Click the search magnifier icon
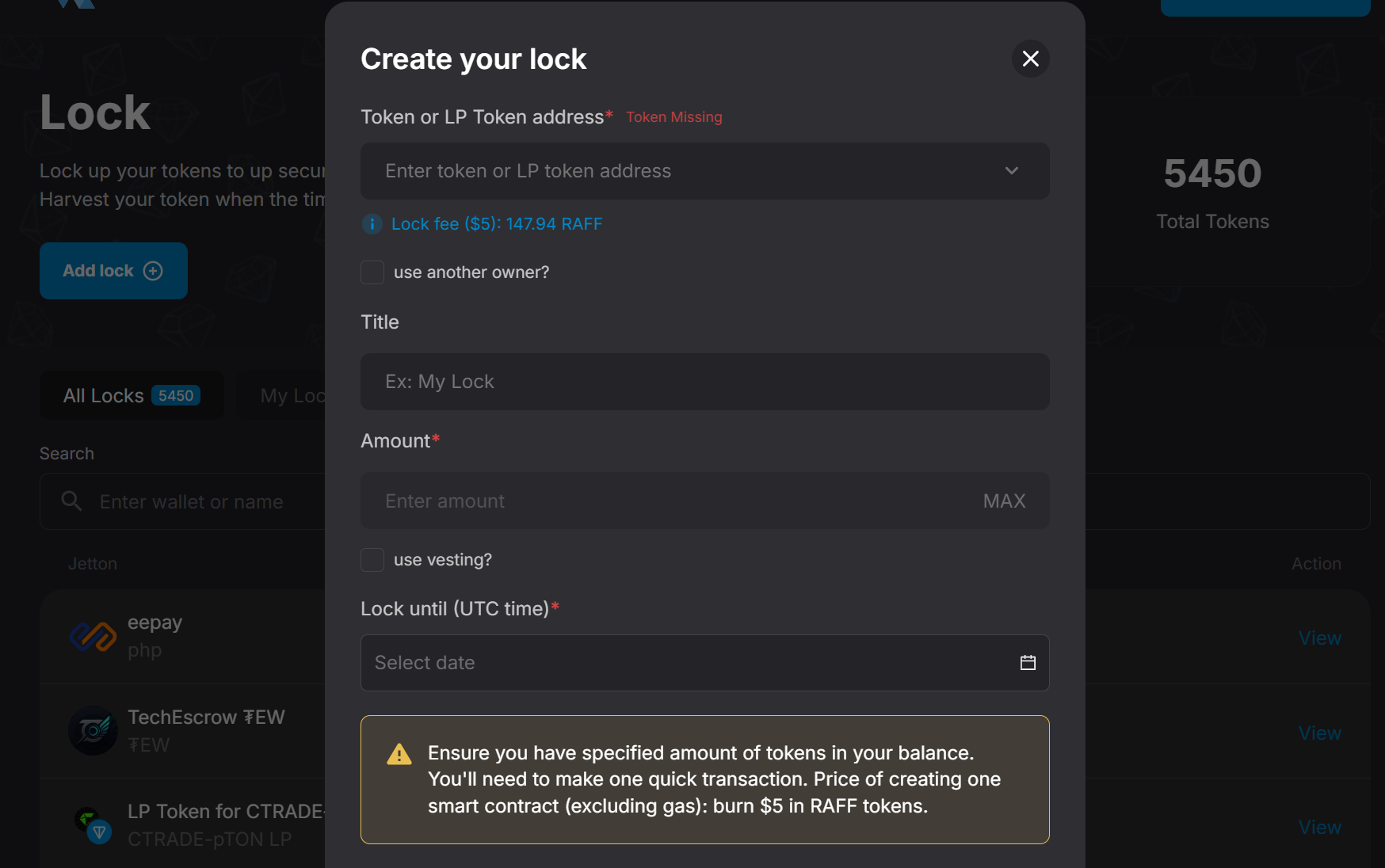This screenshot has width=1385, height=868. tap(71, 501)
